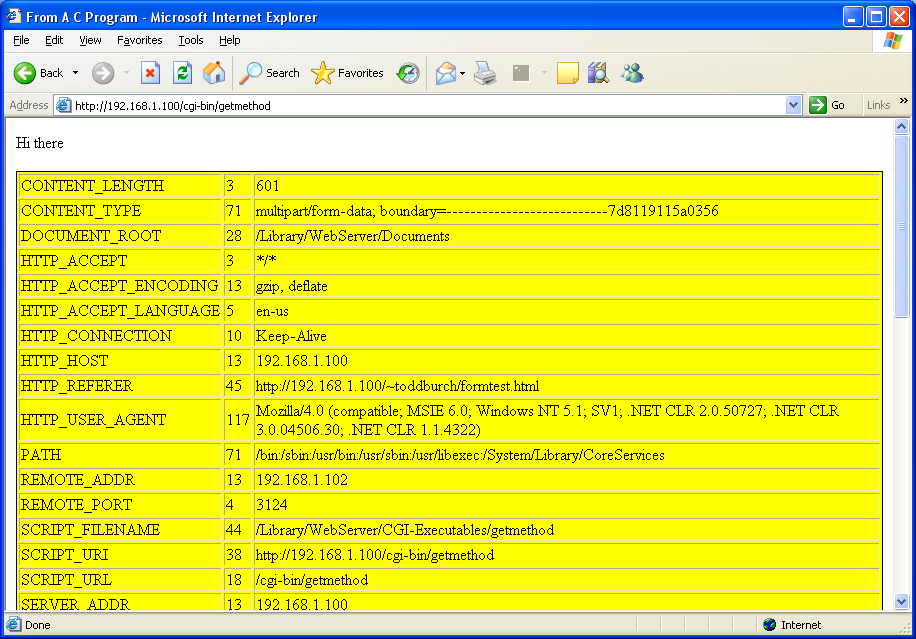The width and height of the screenshot is (916, 639).
Task: Expand the Edit button dropdown arrow
Action: [544, 73]
